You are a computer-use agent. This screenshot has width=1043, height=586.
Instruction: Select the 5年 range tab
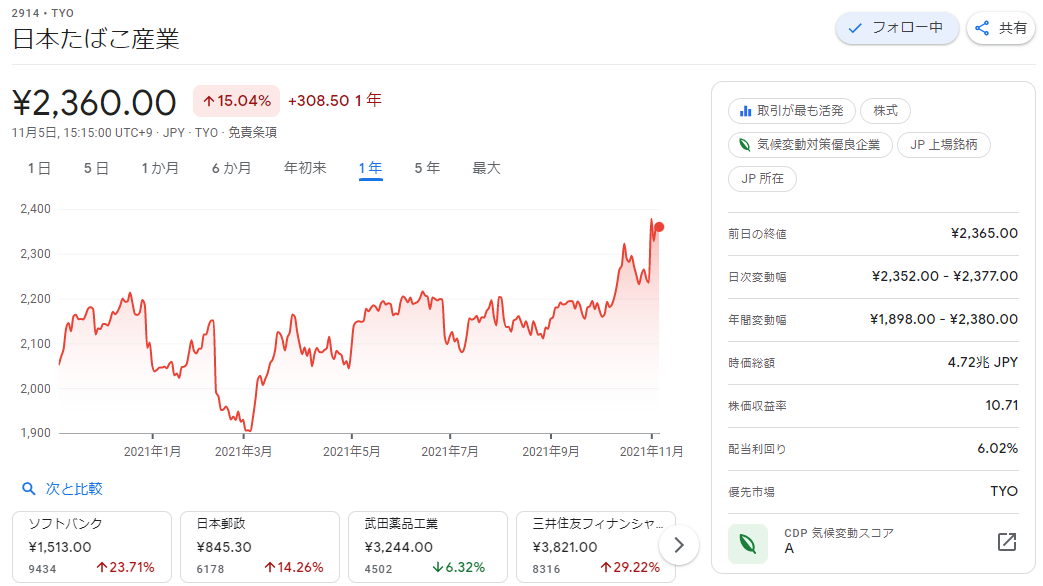tap(427, 168)
